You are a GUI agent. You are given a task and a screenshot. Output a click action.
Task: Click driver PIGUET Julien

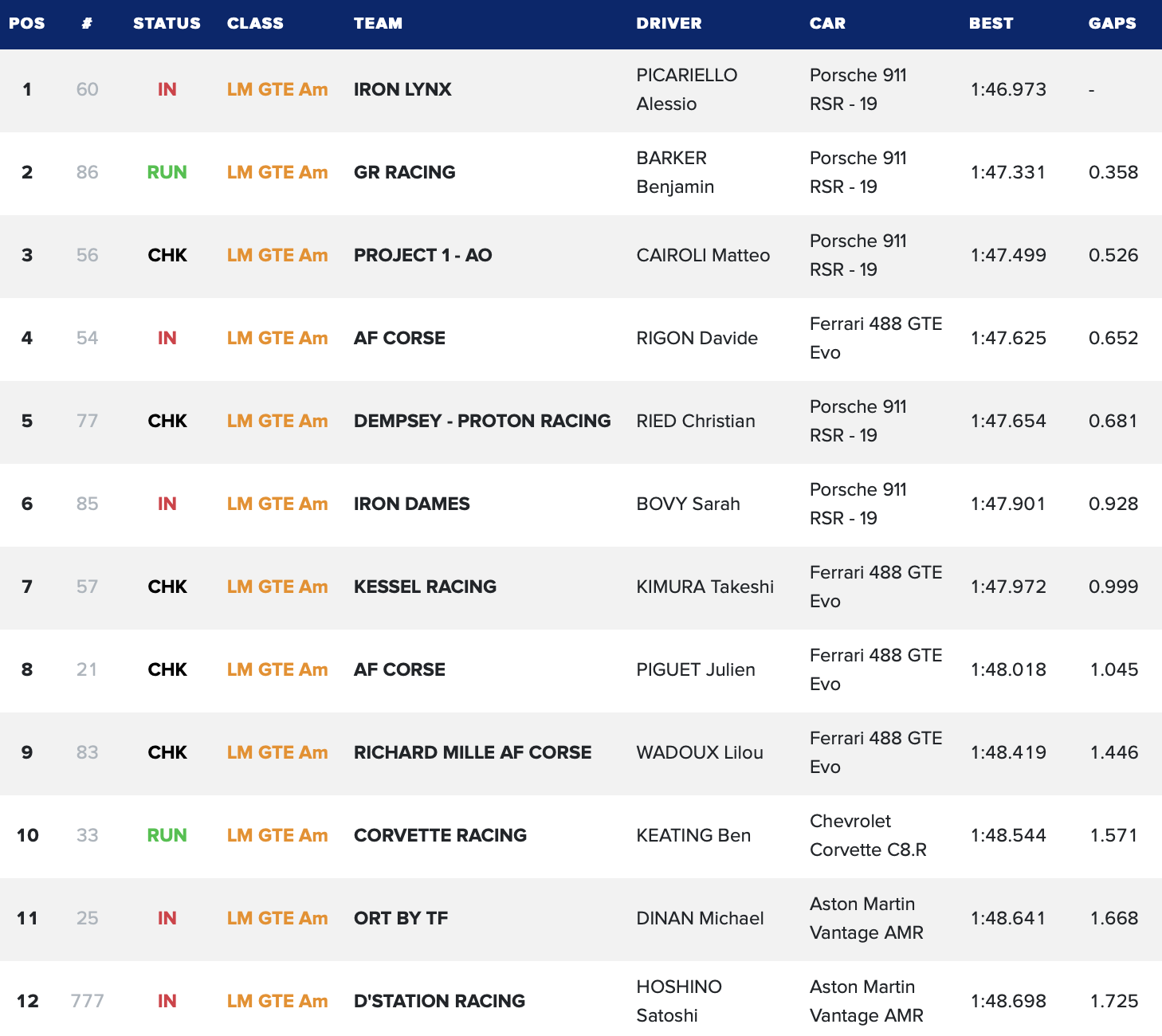click(x=696, y=669)
